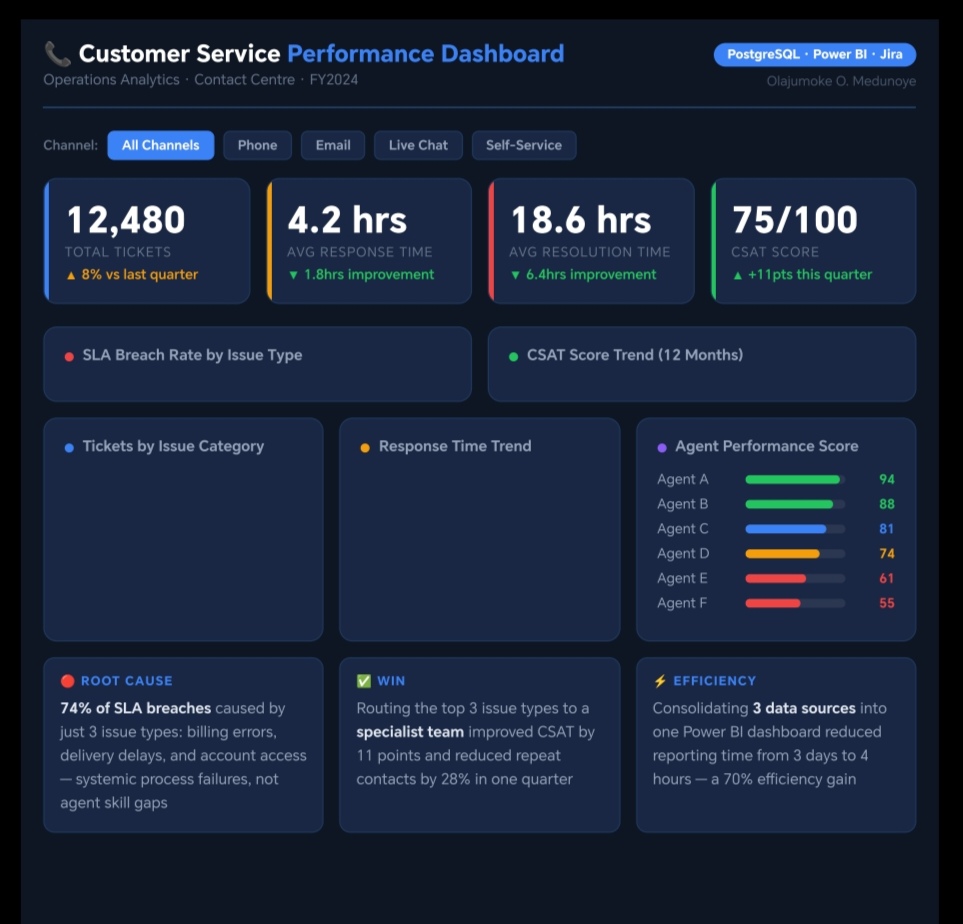
Task: Click the lightning bolt Efficiency icon
Action: click(660, 681)
